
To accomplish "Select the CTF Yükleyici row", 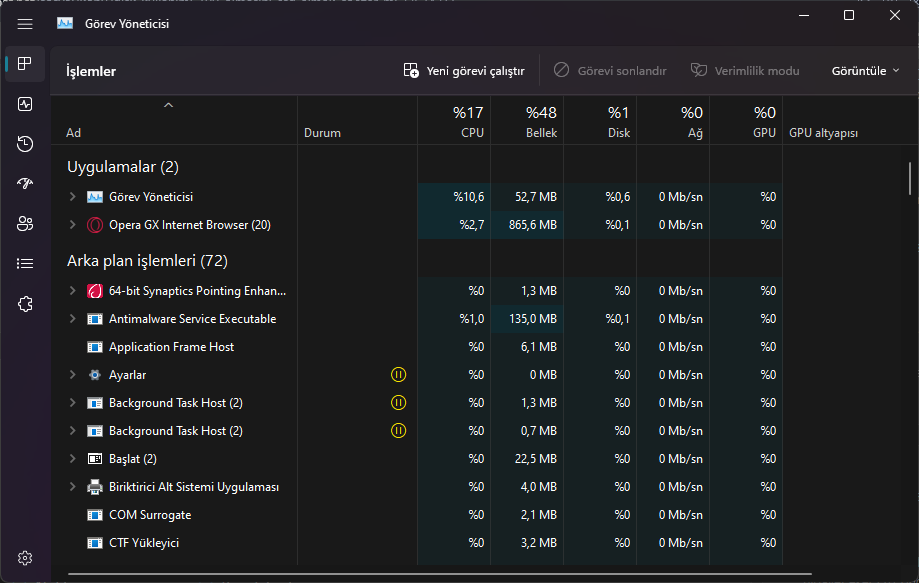I will pos(417,543).
